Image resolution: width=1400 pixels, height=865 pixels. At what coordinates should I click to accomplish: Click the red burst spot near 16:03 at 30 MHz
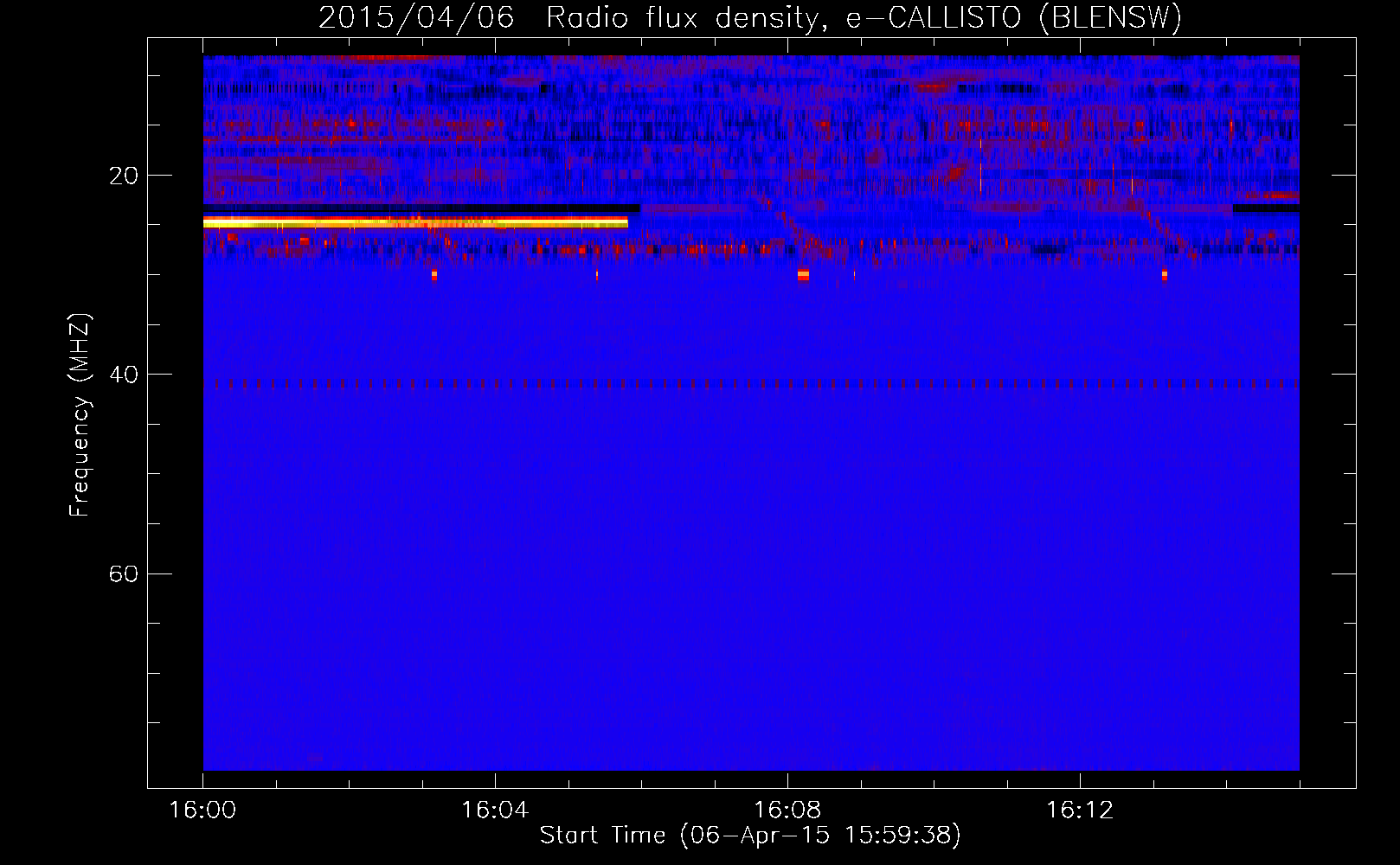[x=434, y=275]
